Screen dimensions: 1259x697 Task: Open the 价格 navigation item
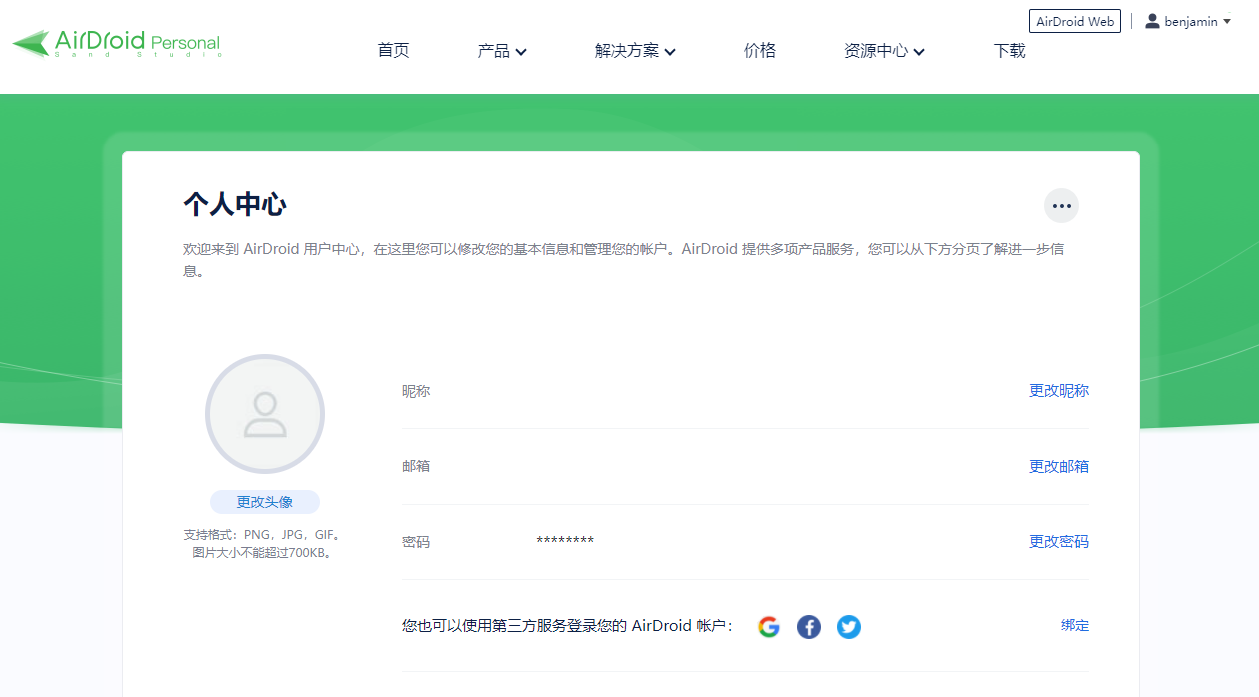pyautogui.click(x=760, y=51)
